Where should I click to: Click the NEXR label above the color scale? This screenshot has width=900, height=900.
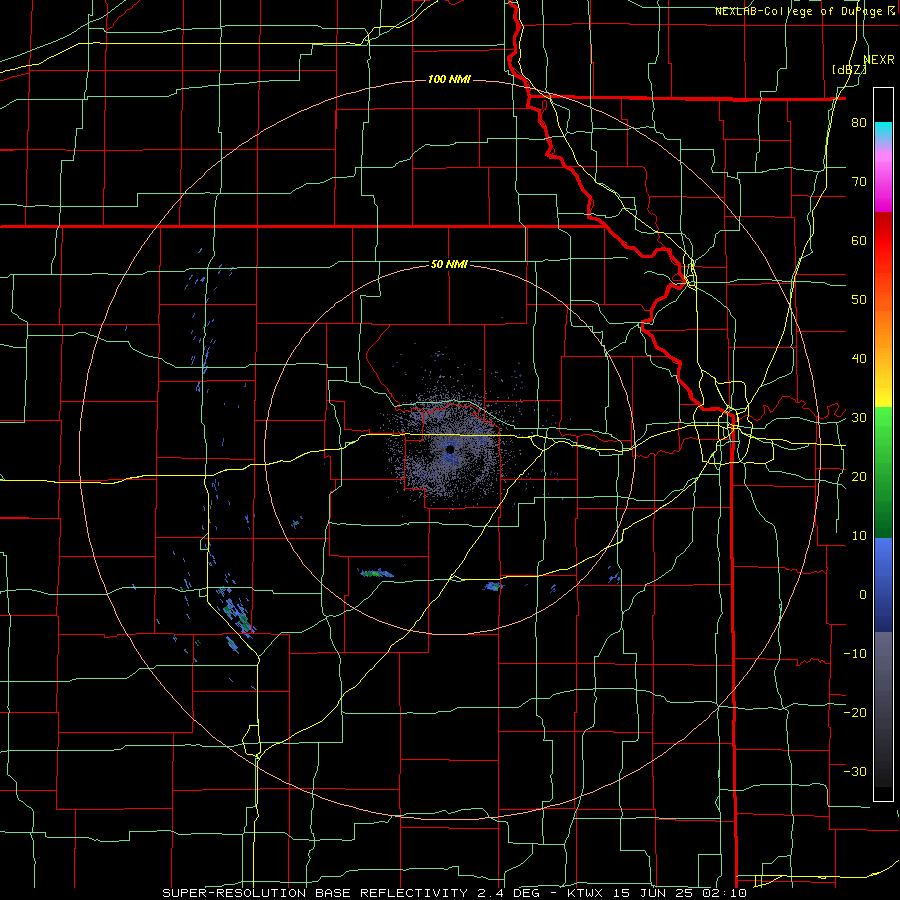click(879, 60)
